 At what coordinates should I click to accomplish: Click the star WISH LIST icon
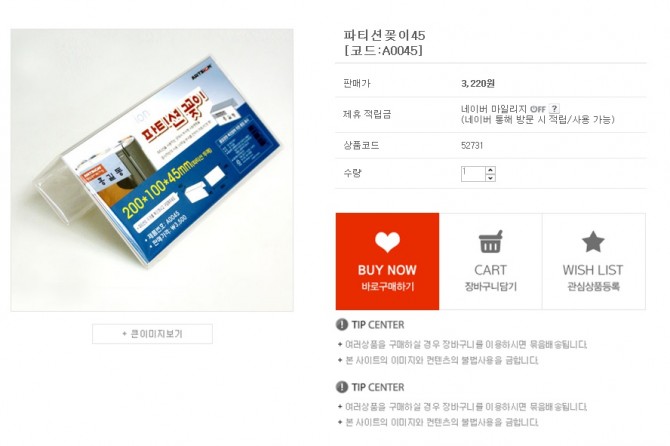pos(593,242)
